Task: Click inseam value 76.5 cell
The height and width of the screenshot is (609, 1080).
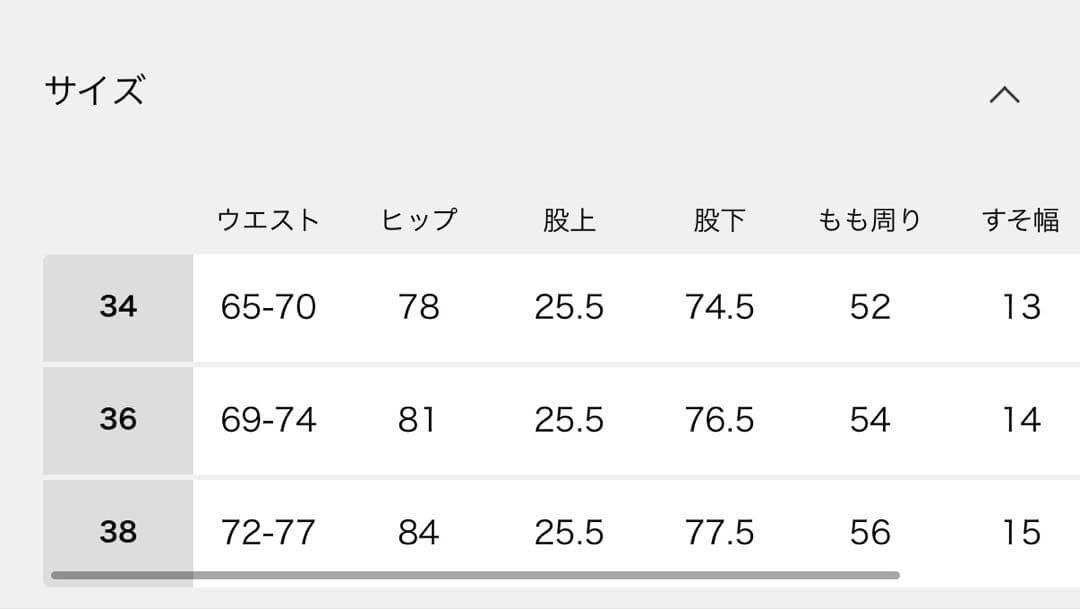Action: pyautogui.click(x=719, y=420)
